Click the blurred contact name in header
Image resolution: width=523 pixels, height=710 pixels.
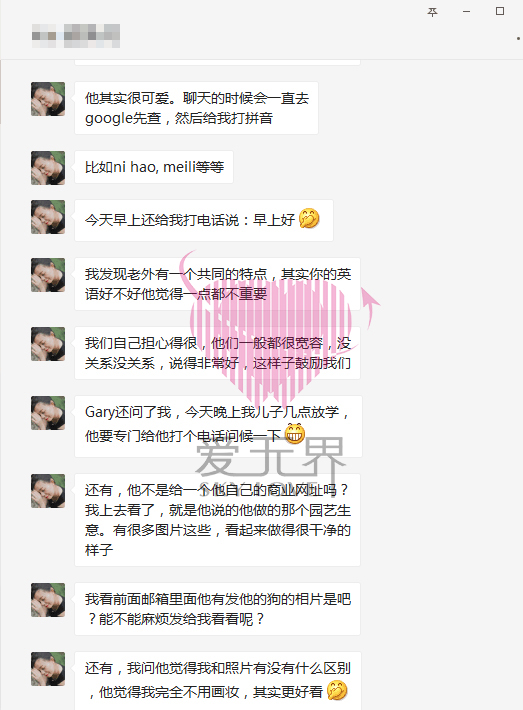coord(76,36)
